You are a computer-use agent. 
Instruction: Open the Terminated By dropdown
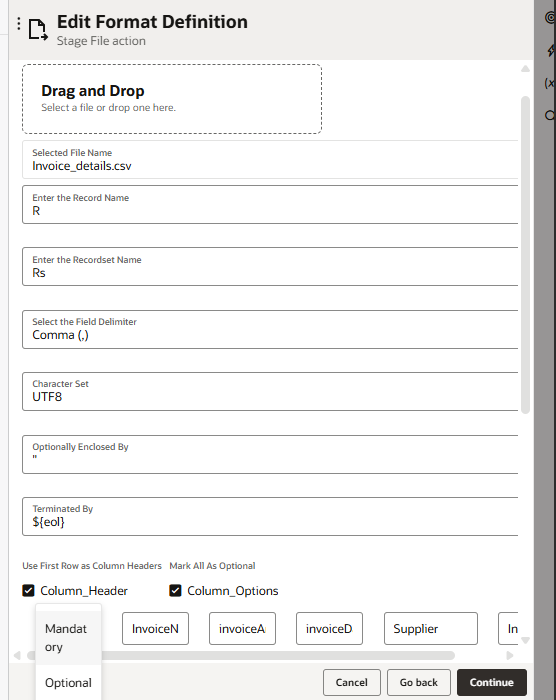[270, 517]
